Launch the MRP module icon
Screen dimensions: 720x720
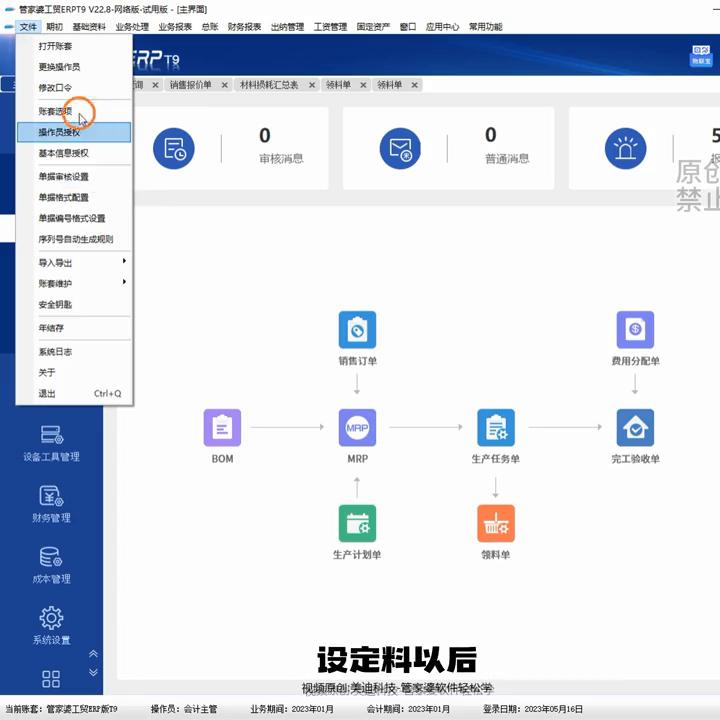pos(357,428)
